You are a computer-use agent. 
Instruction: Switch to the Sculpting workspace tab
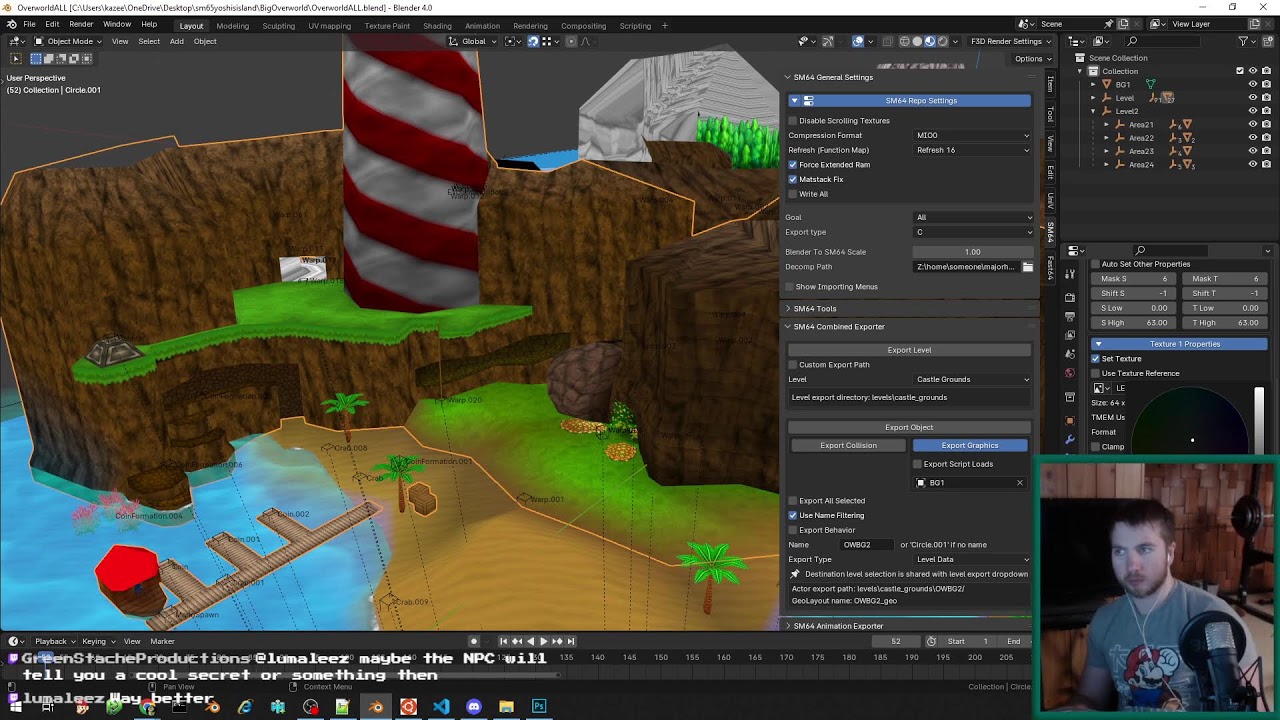tap(278, 26)
